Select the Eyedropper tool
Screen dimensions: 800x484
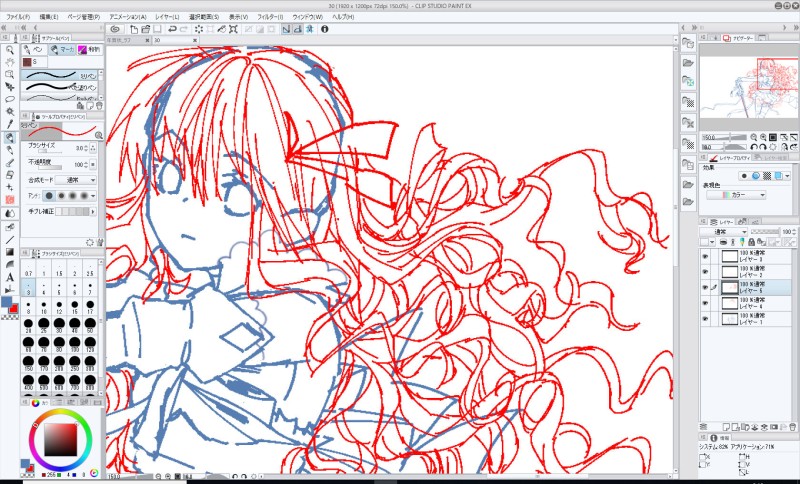click(10, 124)
